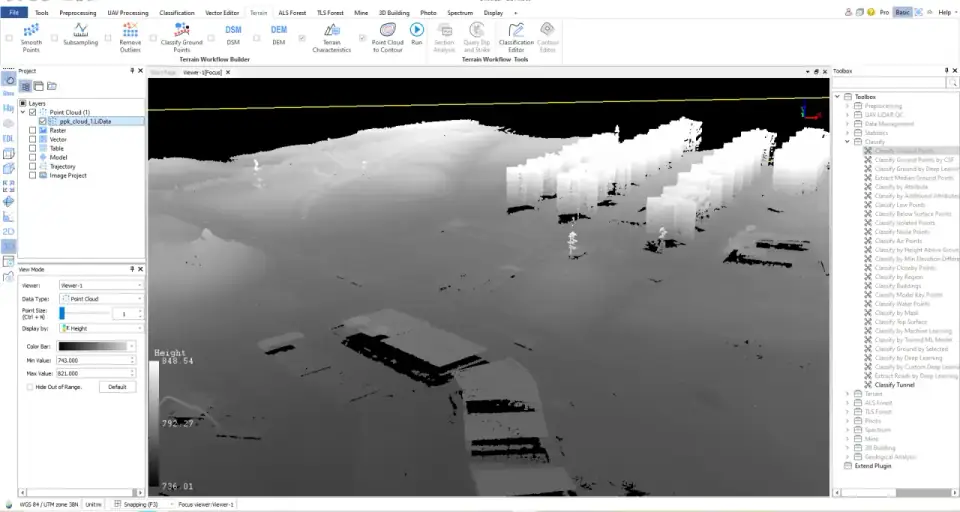Close the Viewer-1[Focus] tab
The width and height of the screenshot is (960, 512).
pos(228,72)
